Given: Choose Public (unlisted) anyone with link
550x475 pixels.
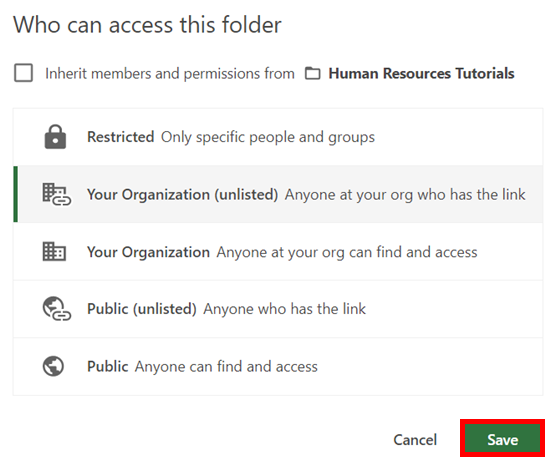Looking at the screenshot, I should (278, 309).
